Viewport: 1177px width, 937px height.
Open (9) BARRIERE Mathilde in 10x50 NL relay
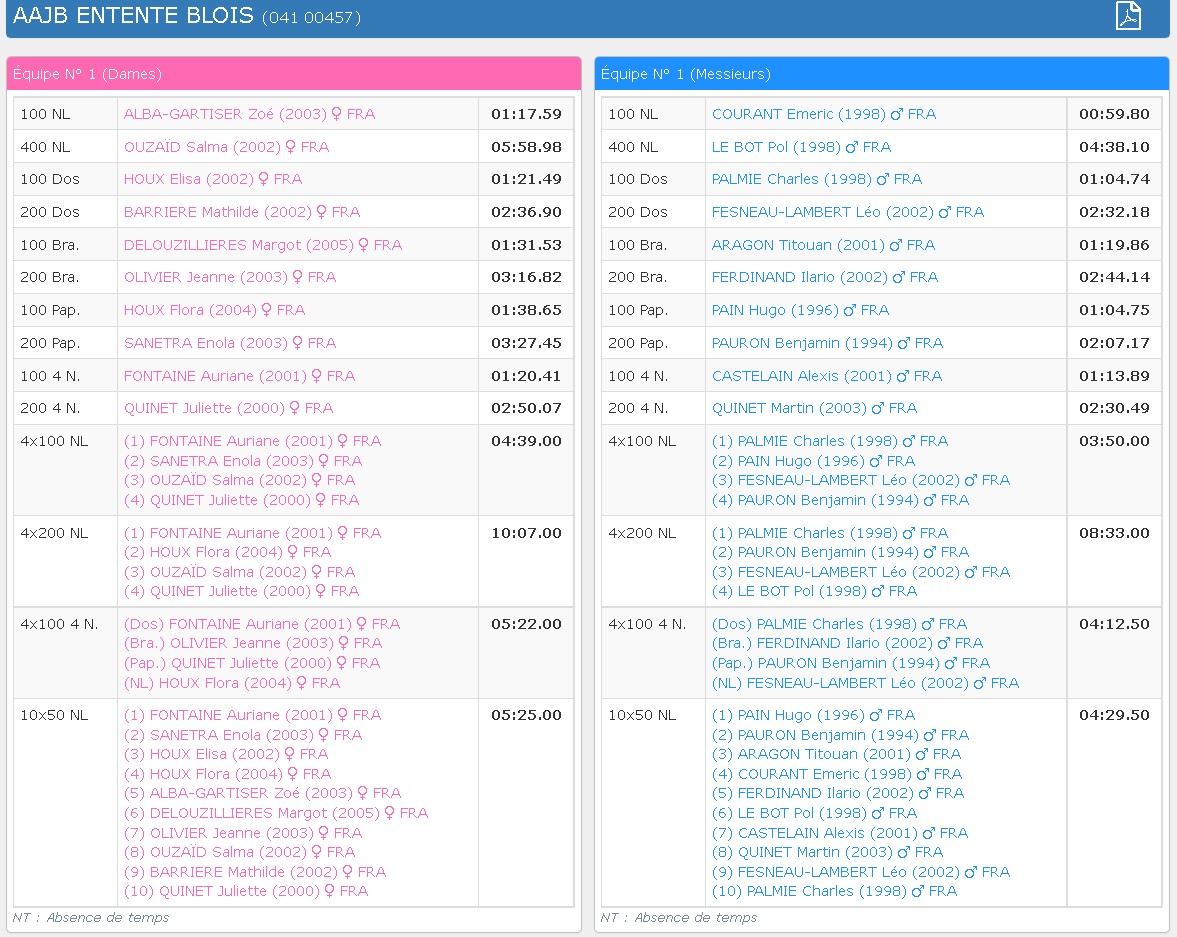coord(255,872)
